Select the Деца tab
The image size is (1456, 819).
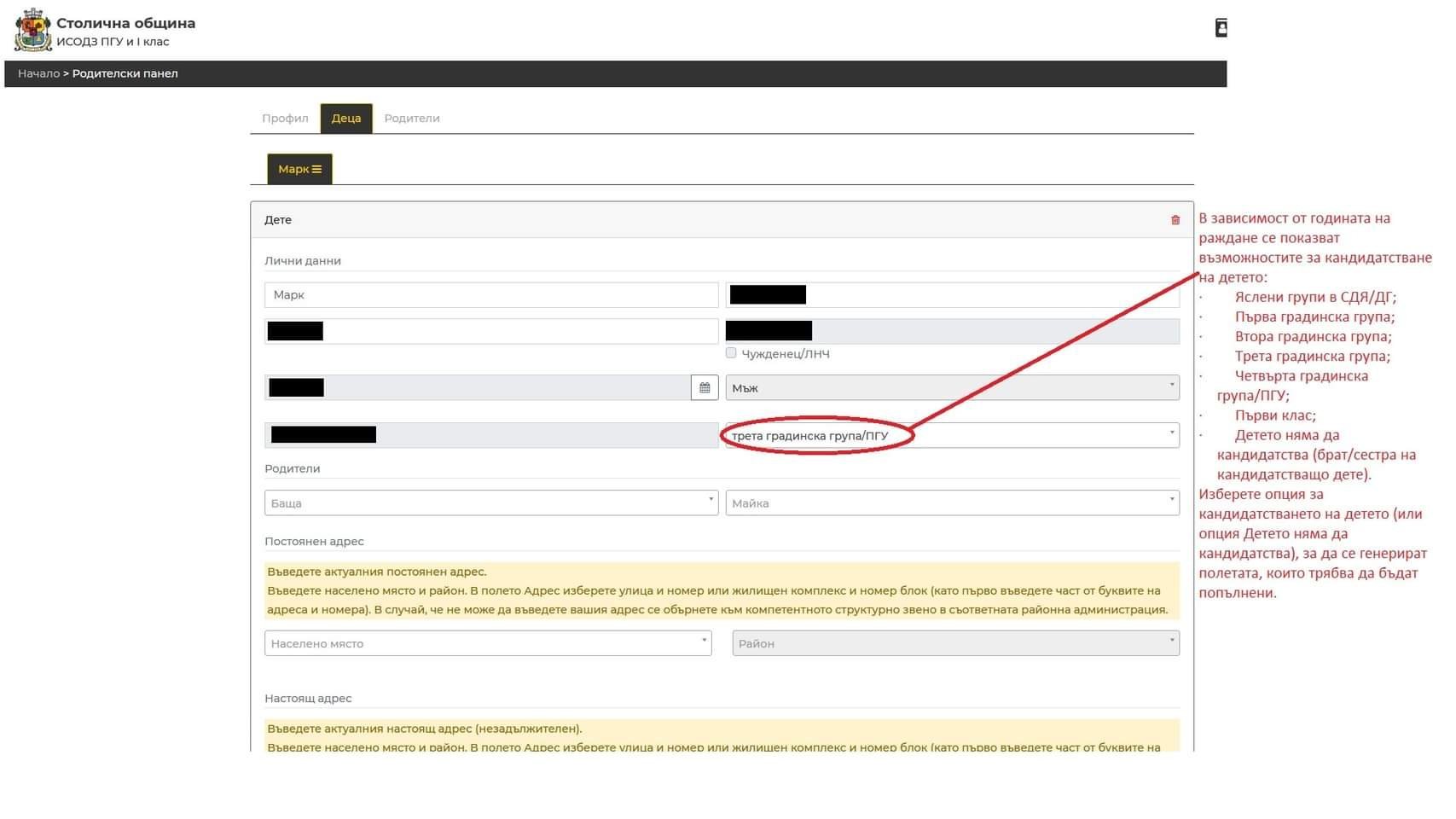click(346, 119)
